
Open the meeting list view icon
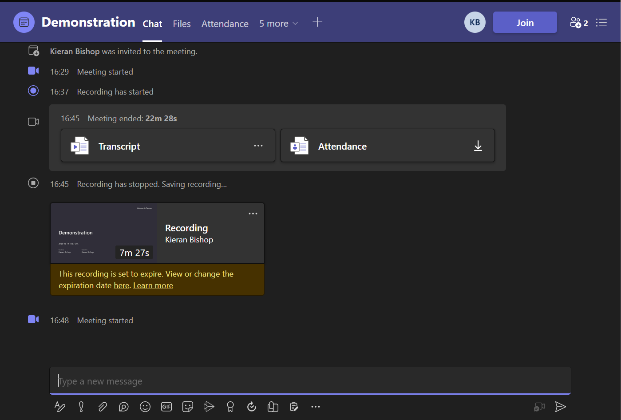(601, 23)
